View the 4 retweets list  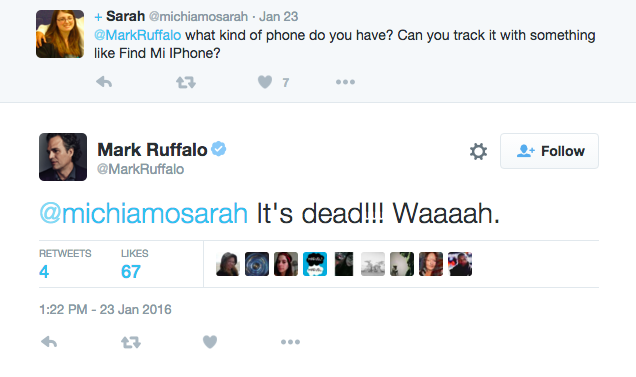[x=65, y=264]
